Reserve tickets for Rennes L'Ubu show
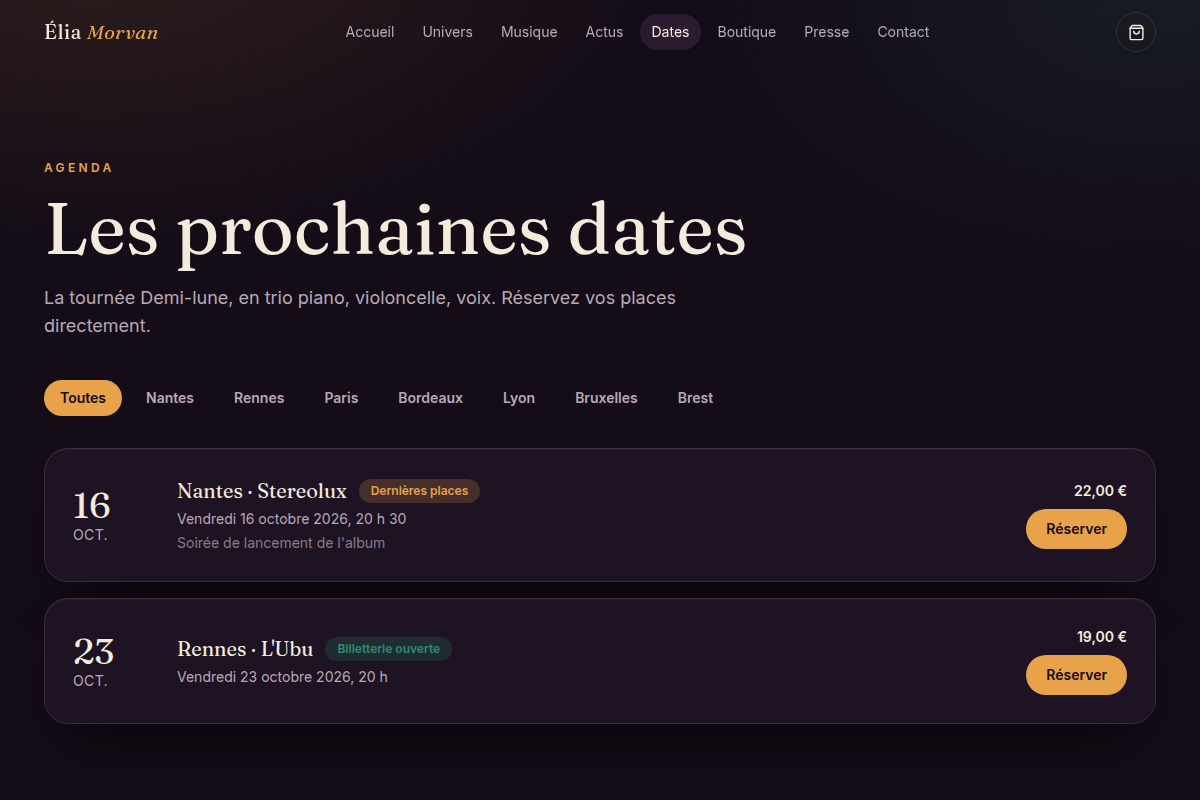Viewport: 1200px width, 800px height. 1076,675
